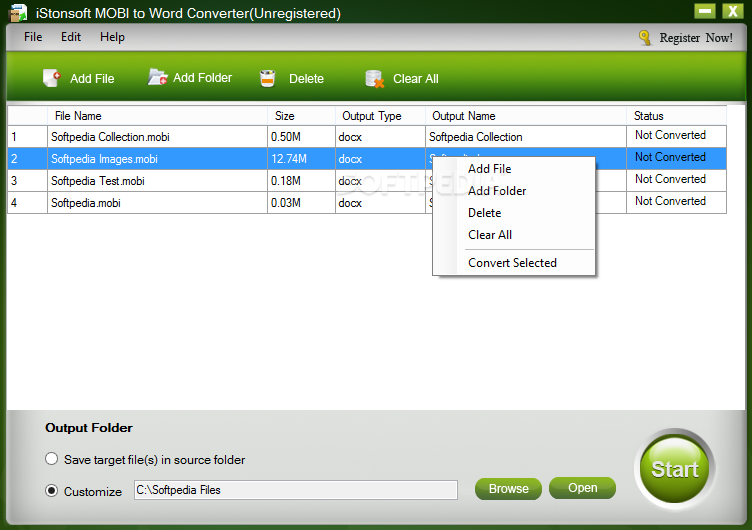Open the Edit menu
This screenshot has width=752, height=530.
point(70,37)
